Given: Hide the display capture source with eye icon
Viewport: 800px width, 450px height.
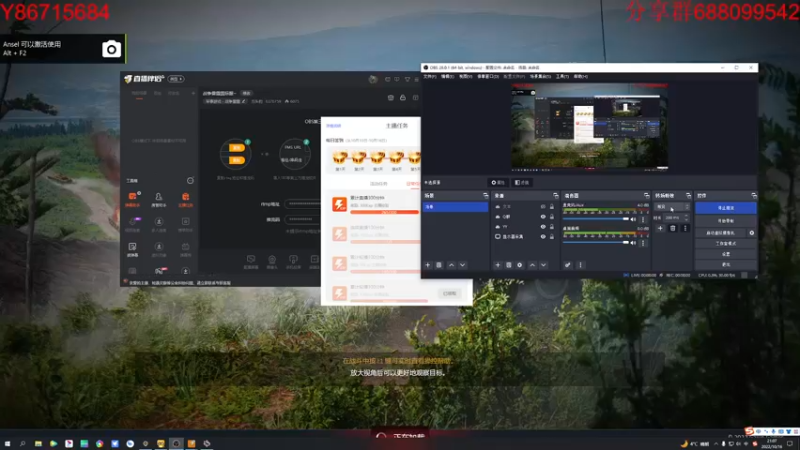Looking at the screenshot, I should pyautogui.click(x=543, y=237).
